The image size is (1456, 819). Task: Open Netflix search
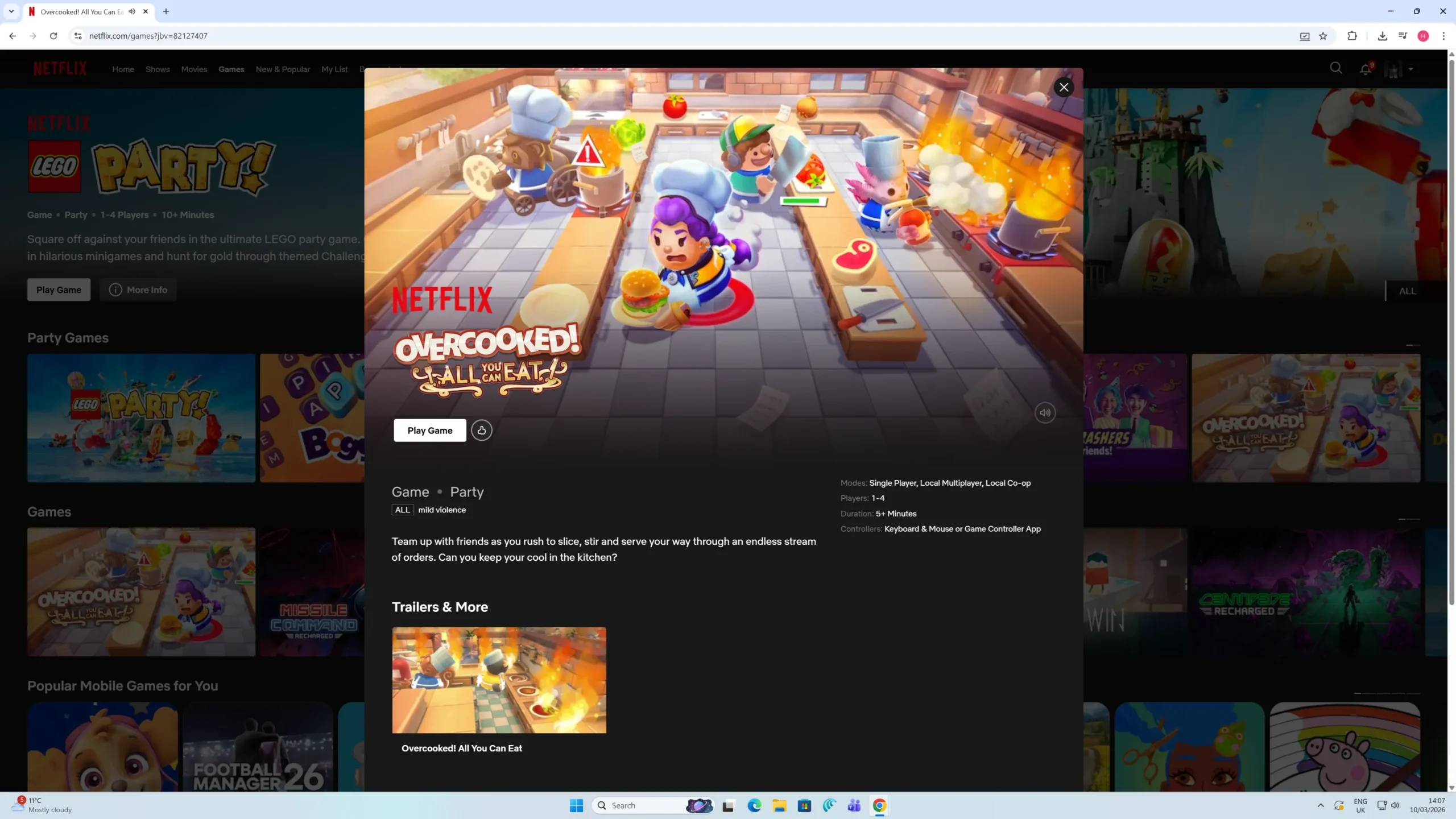click(x=1336, y=68)
